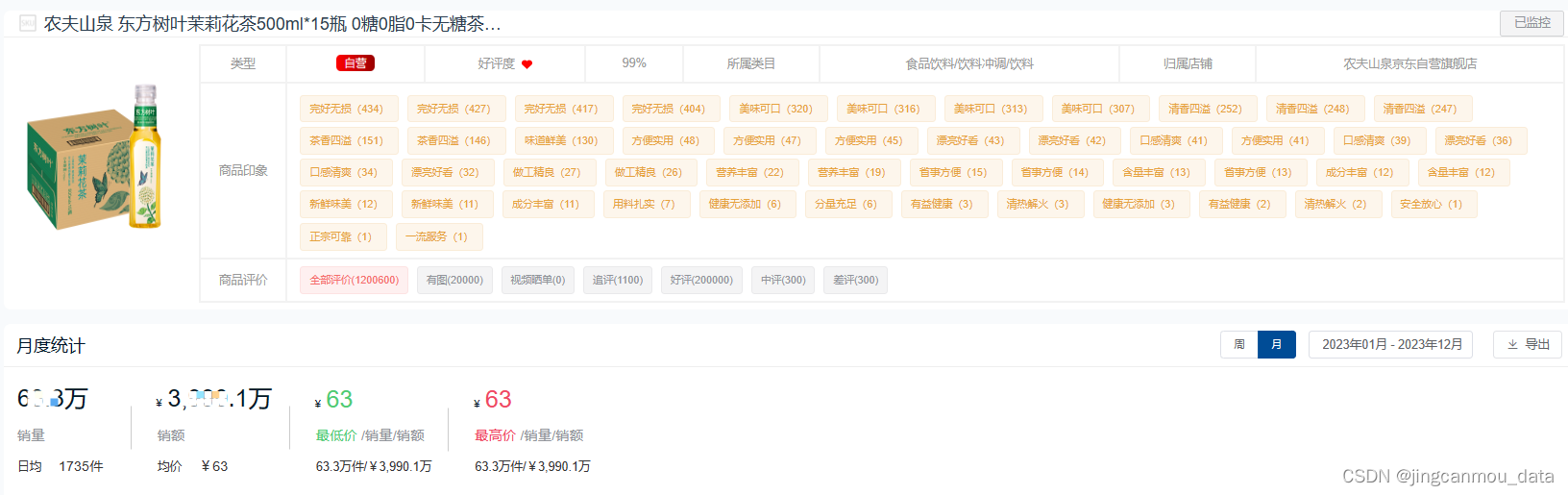Click the 美味可口 (313) tag
The height and width of the screenshot is (495, 1568).
pyautogui.click(x=992, y=109)
